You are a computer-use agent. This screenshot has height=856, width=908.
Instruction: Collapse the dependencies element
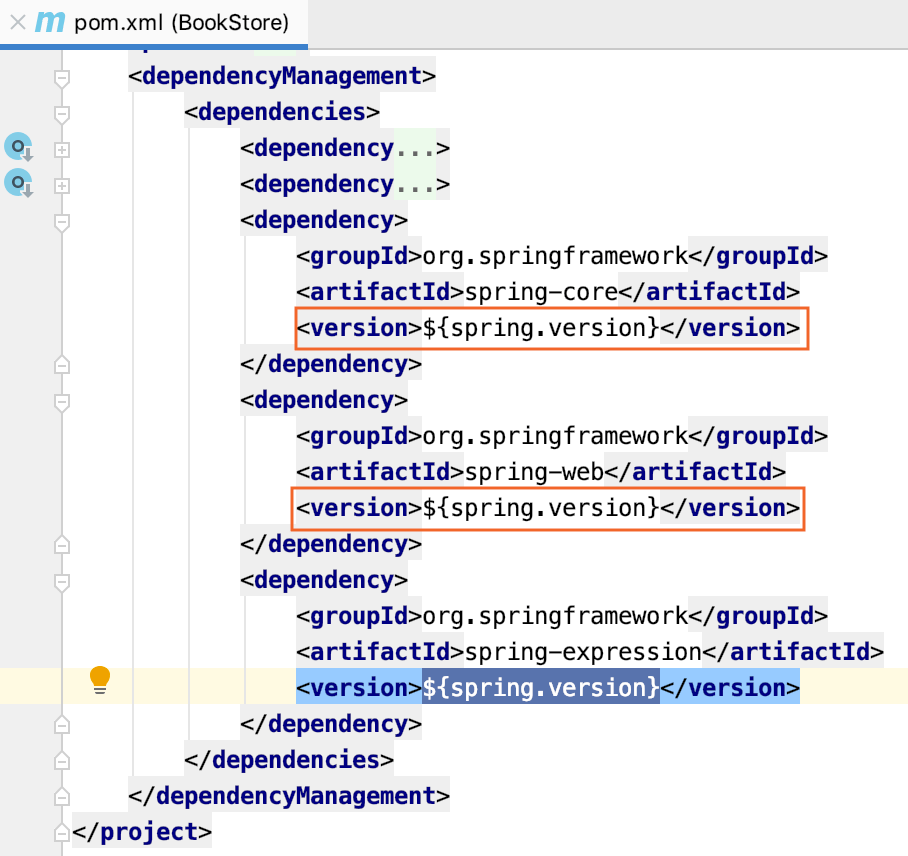(x=62, y=114)
